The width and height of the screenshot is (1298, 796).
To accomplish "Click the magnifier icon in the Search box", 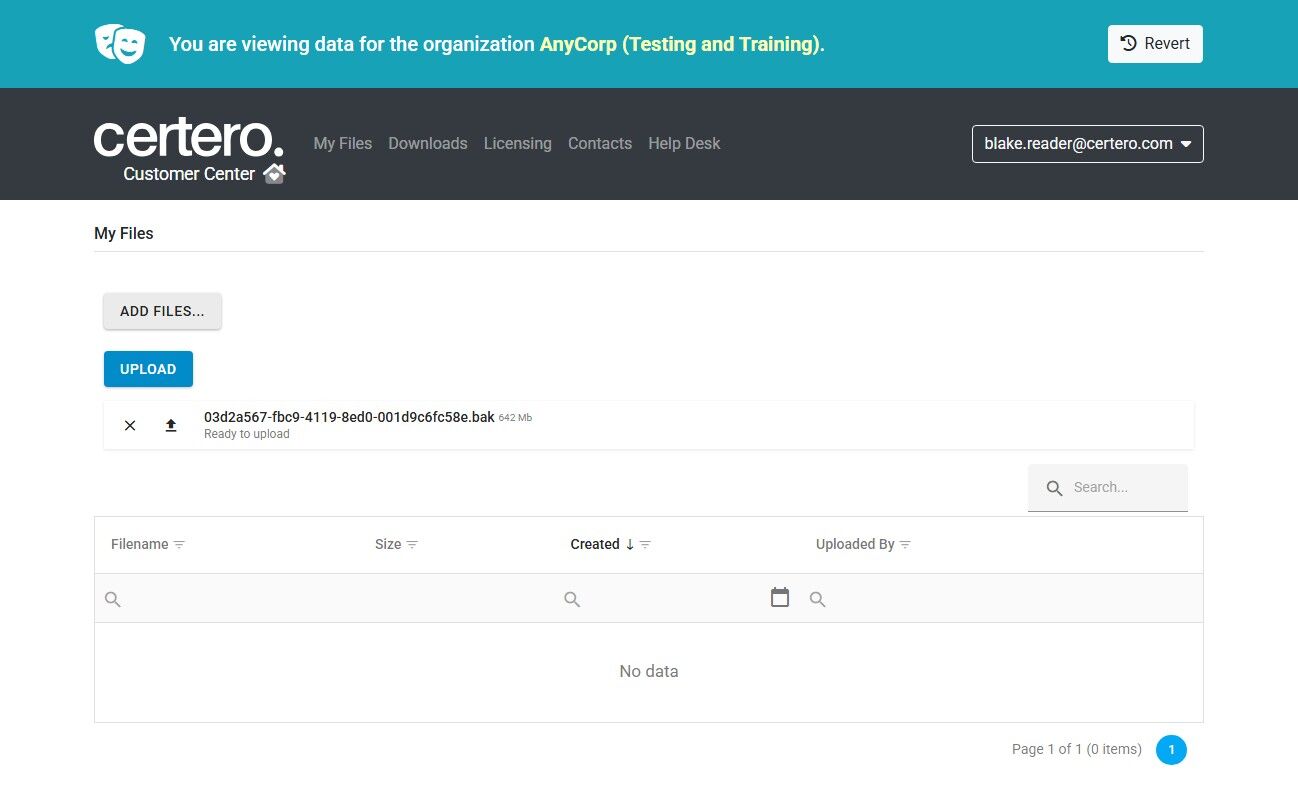I will (1054, 488).
